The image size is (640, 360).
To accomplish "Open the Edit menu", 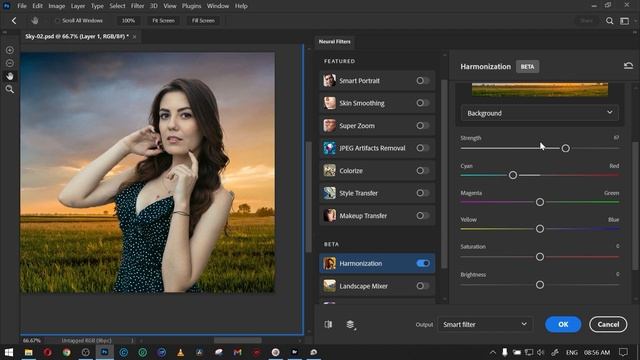I will pyautogui.click(x=37, y=6).
